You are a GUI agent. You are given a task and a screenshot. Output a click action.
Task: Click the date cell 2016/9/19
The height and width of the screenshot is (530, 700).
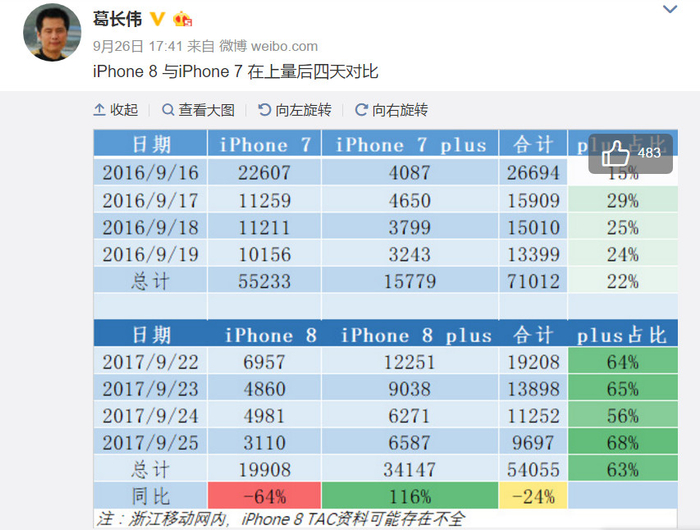[x=150, y=254]
